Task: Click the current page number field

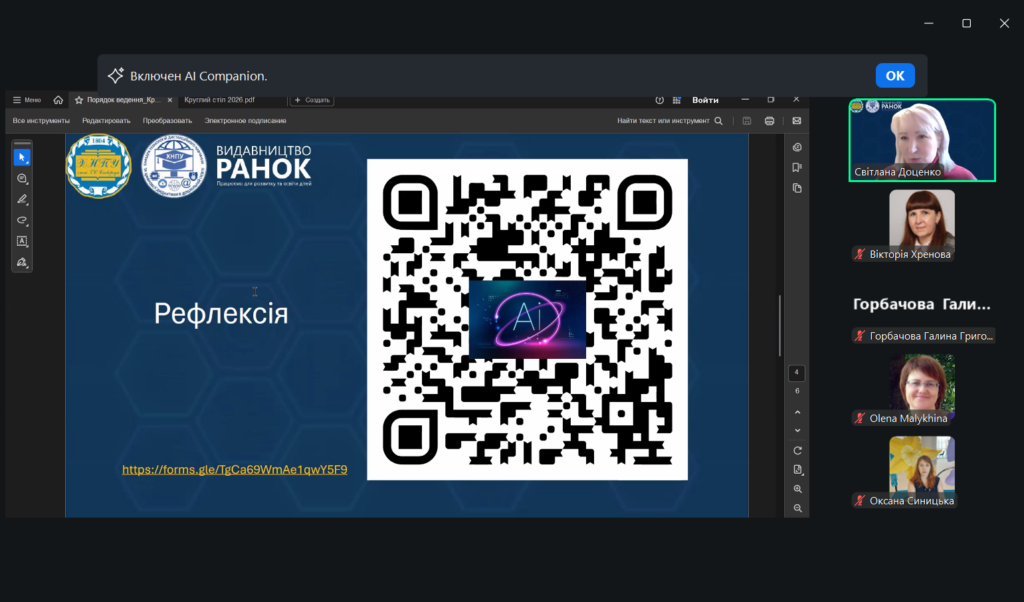Action: [x=797, y=373]
